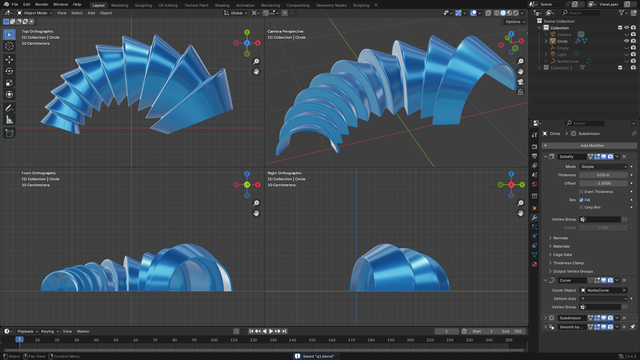Toggle camera view icon in Camera Perspective viewport
This screenshot has width=640, height=360.
pos(520,82)
